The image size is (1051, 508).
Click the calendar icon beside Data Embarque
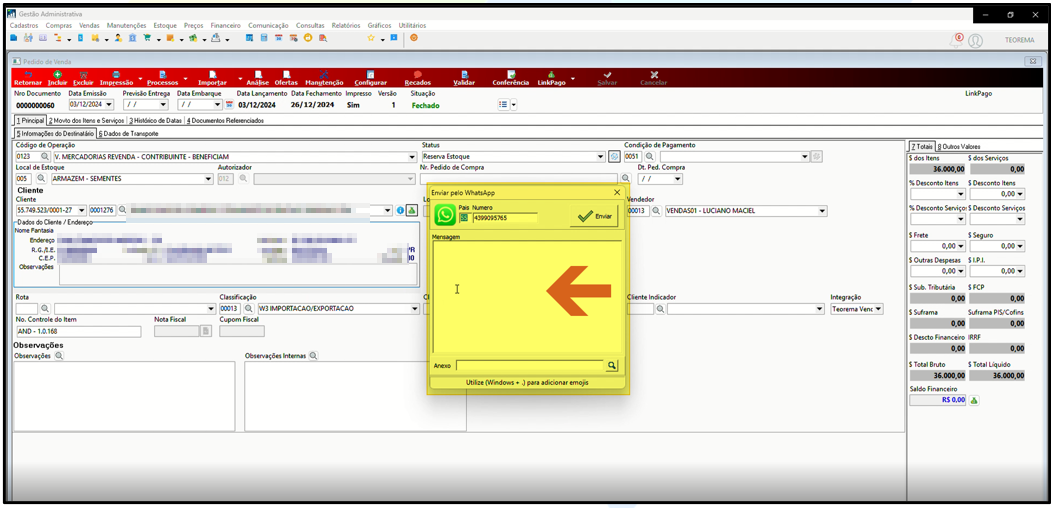pos(229,105)
